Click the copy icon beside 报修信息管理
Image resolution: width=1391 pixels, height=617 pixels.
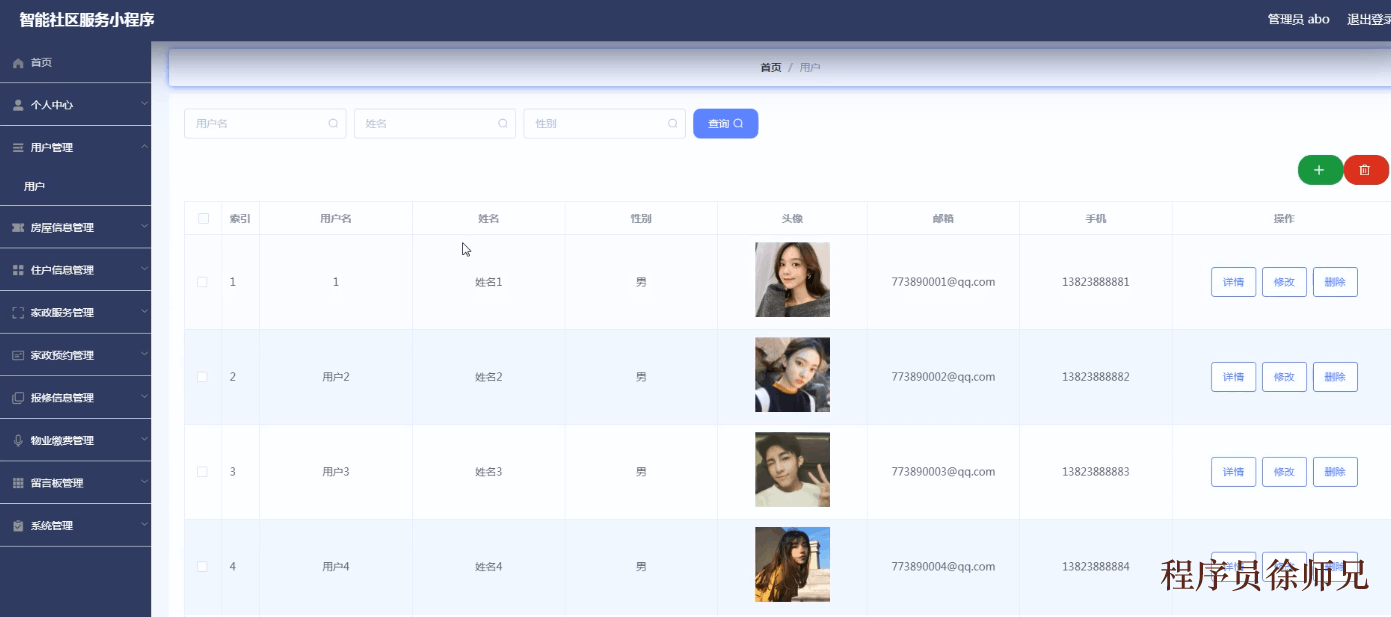(18, 398)
